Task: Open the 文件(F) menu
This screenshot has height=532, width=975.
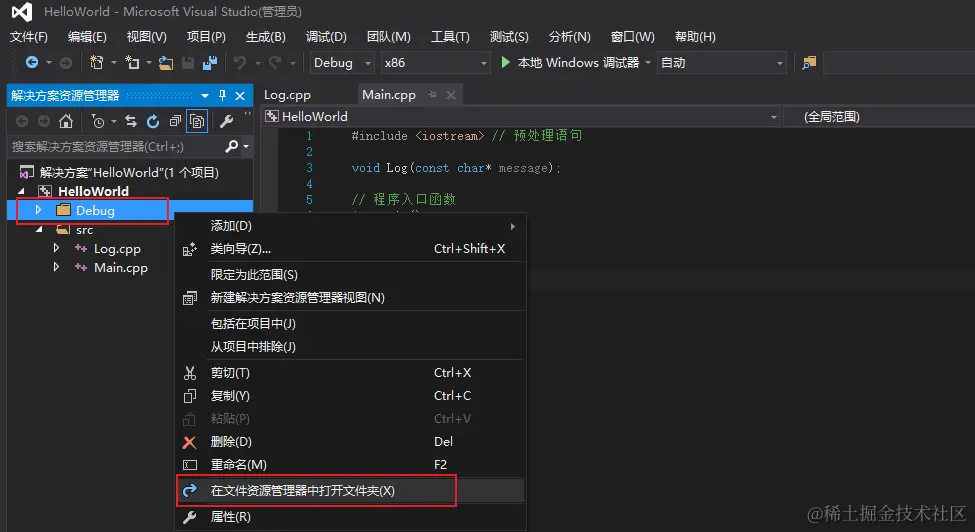Action: click(x=29, y=37)
